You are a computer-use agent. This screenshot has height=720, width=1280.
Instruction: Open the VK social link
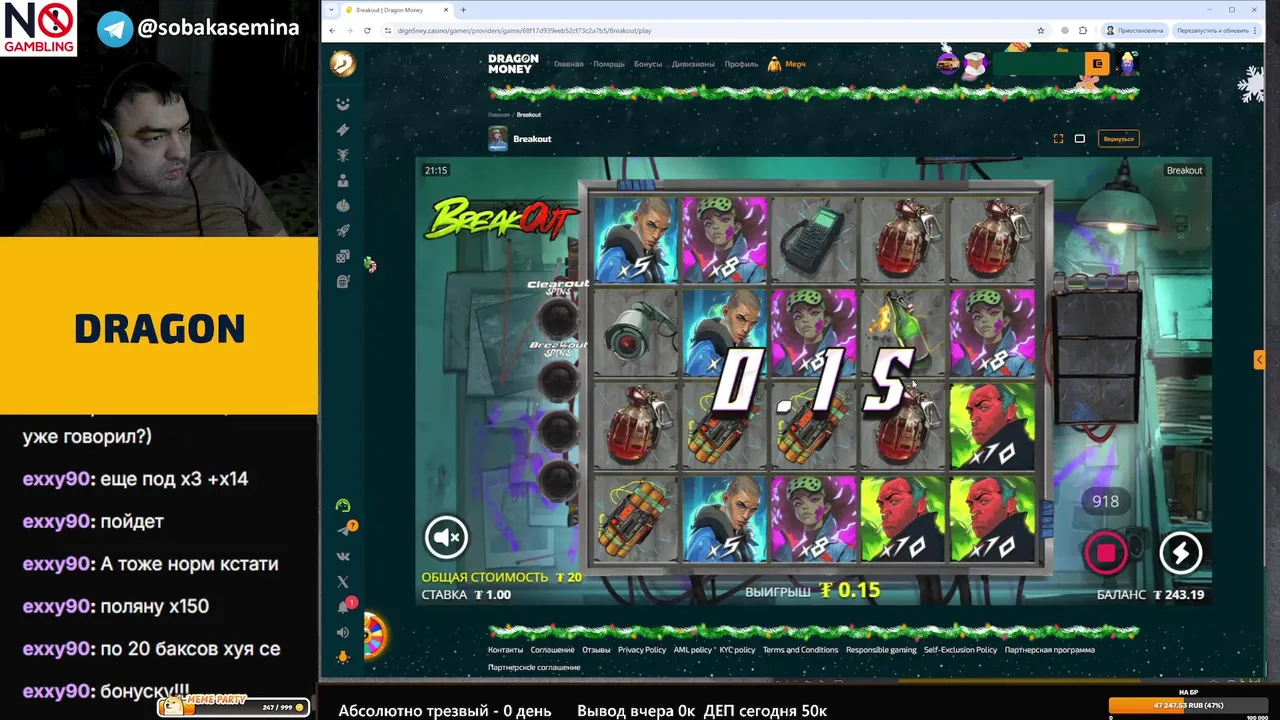[343, 556]
